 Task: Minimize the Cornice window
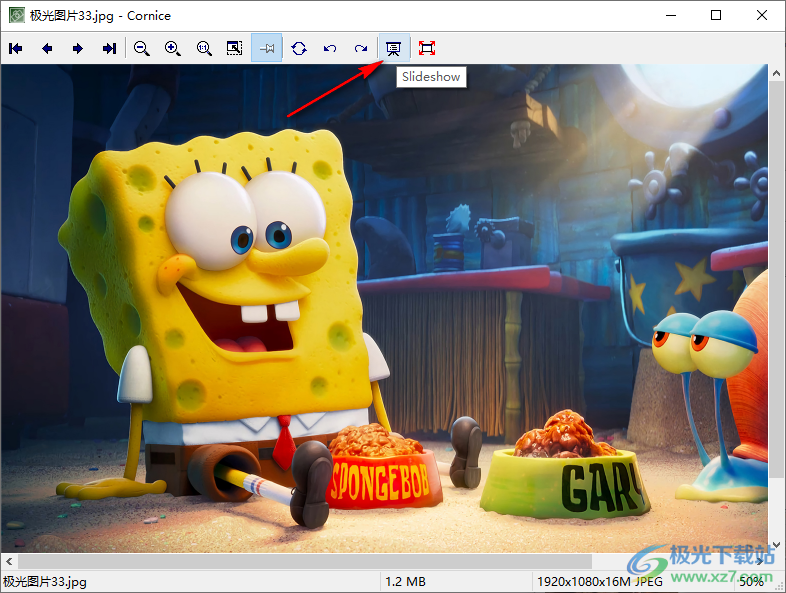[x=671, y=16]
